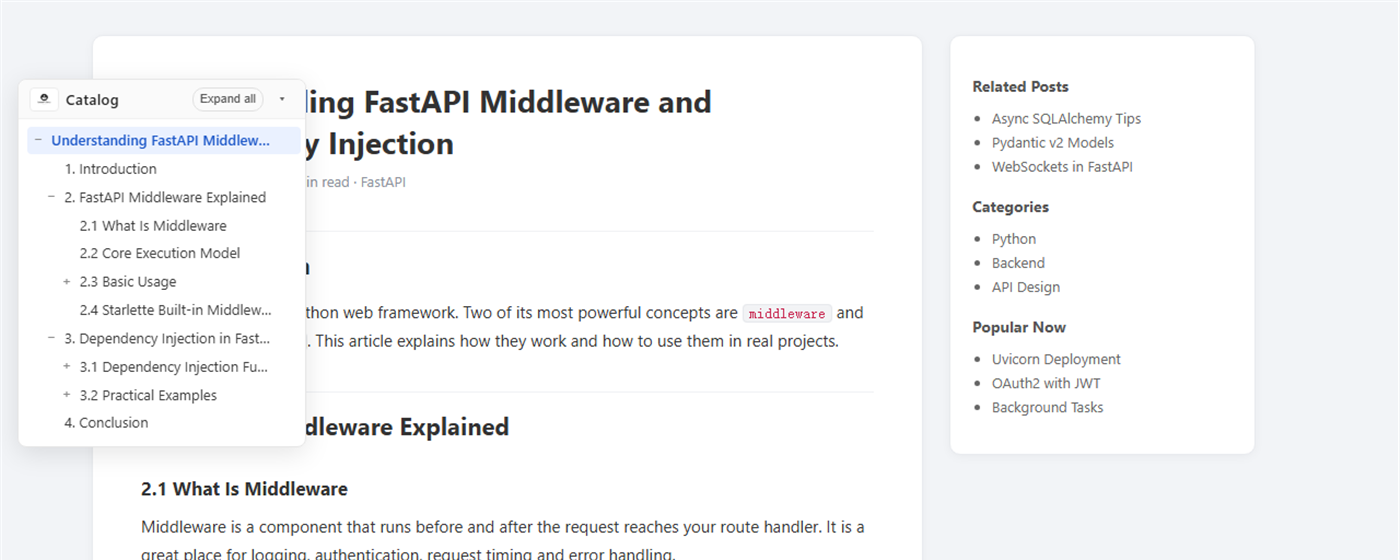The width and height of the screenshot is (1400, 560).
Task: Collapse the root Understanding FastAPI Middleware node
Action: (38, 141)
